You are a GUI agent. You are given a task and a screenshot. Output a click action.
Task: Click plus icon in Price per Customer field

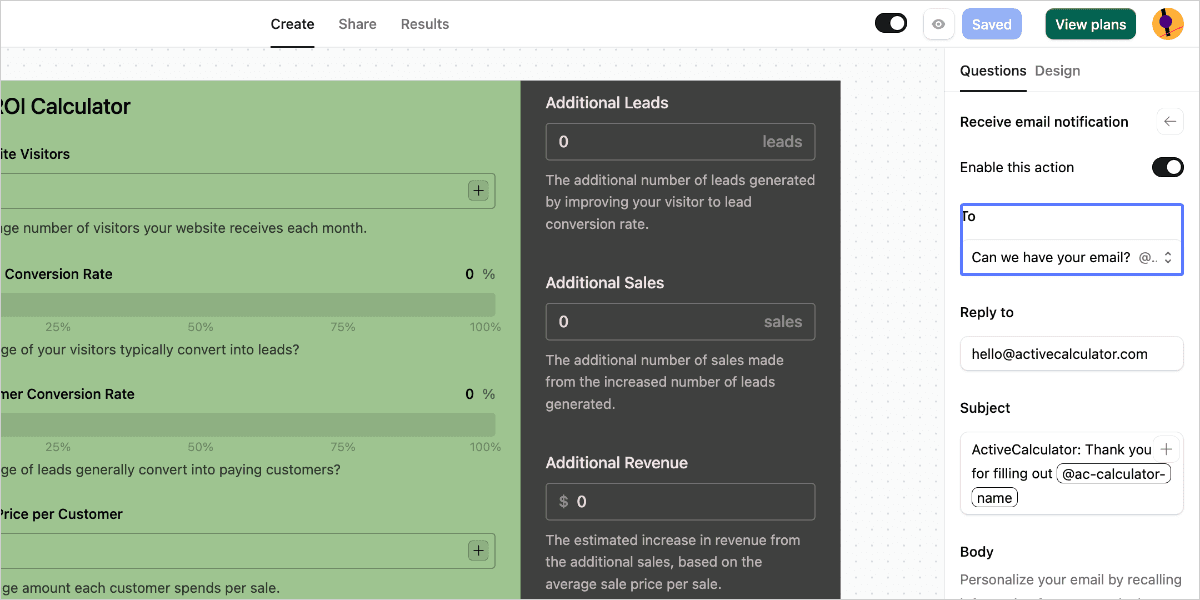pos(478,550)
